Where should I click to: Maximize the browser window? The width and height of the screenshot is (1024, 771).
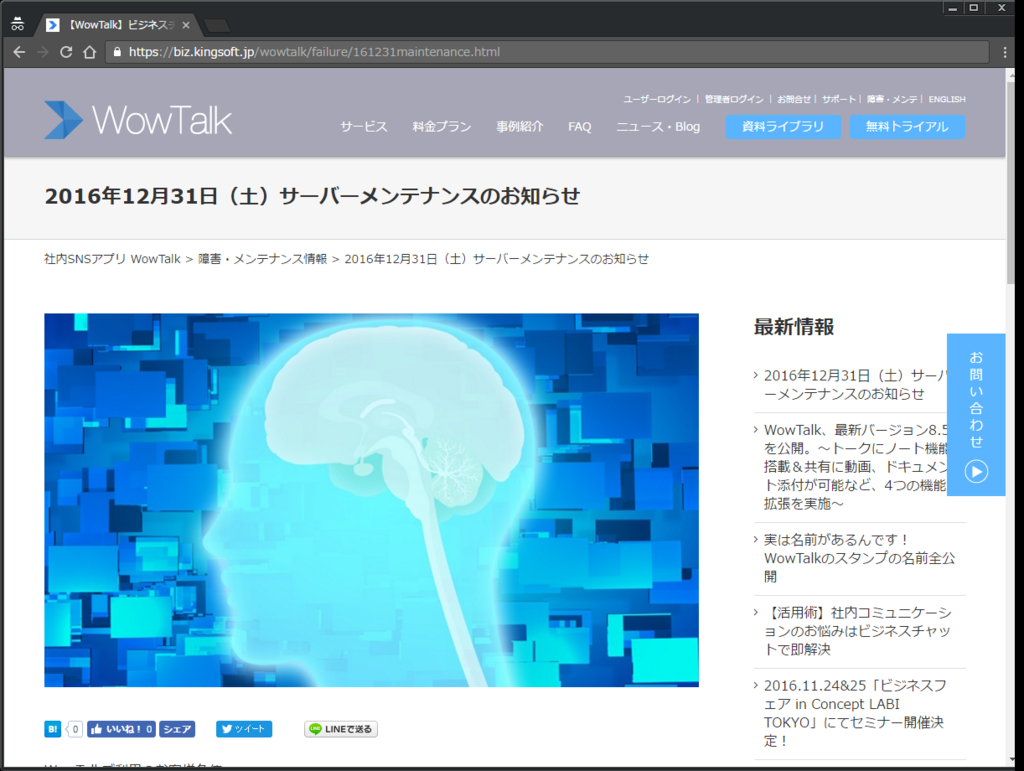(974, 8)
